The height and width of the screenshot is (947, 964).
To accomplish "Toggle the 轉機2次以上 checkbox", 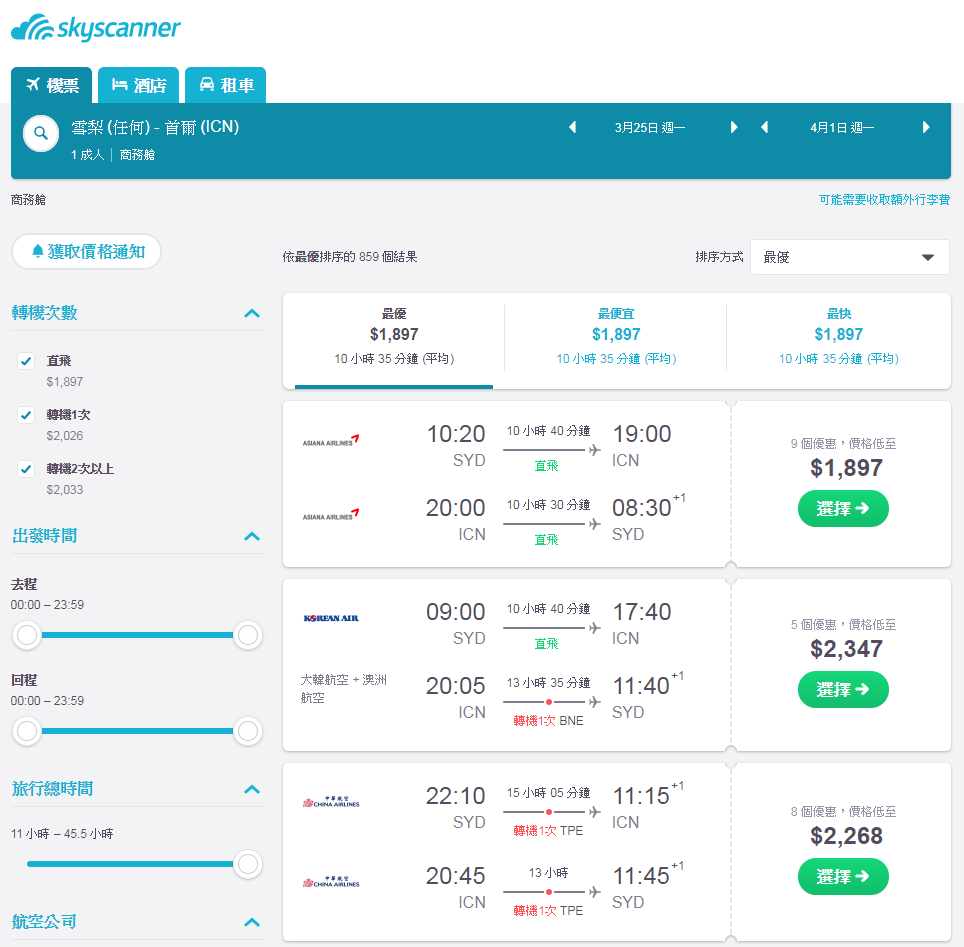I will tap(26, 469).
